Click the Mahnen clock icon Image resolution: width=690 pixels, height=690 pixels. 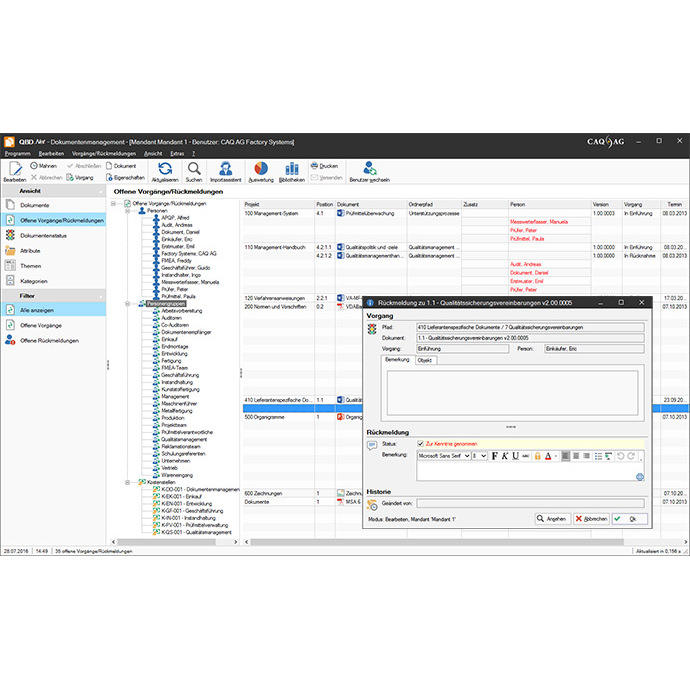34,166
